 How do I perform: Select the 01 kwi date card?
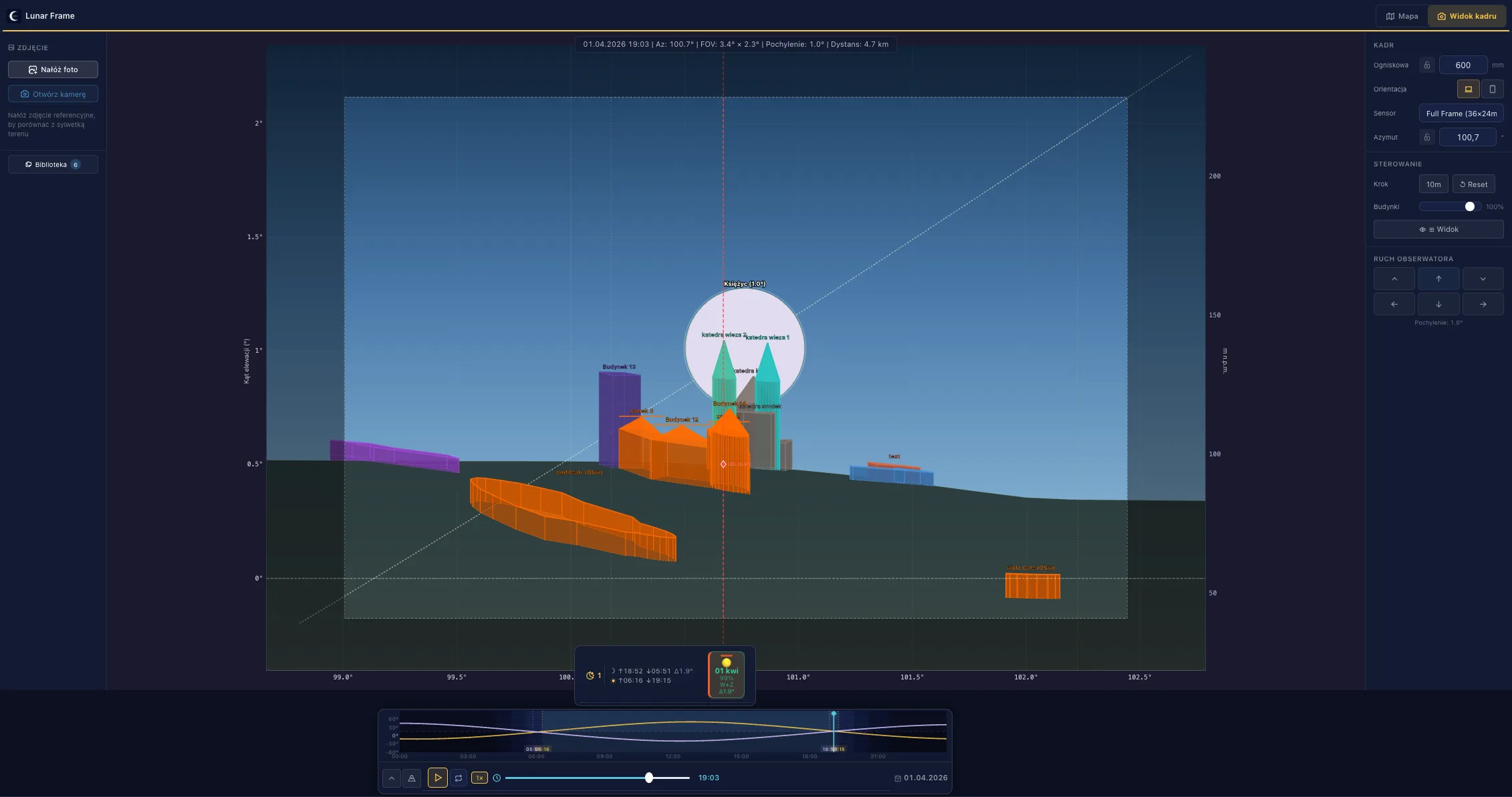coord(726,675)
